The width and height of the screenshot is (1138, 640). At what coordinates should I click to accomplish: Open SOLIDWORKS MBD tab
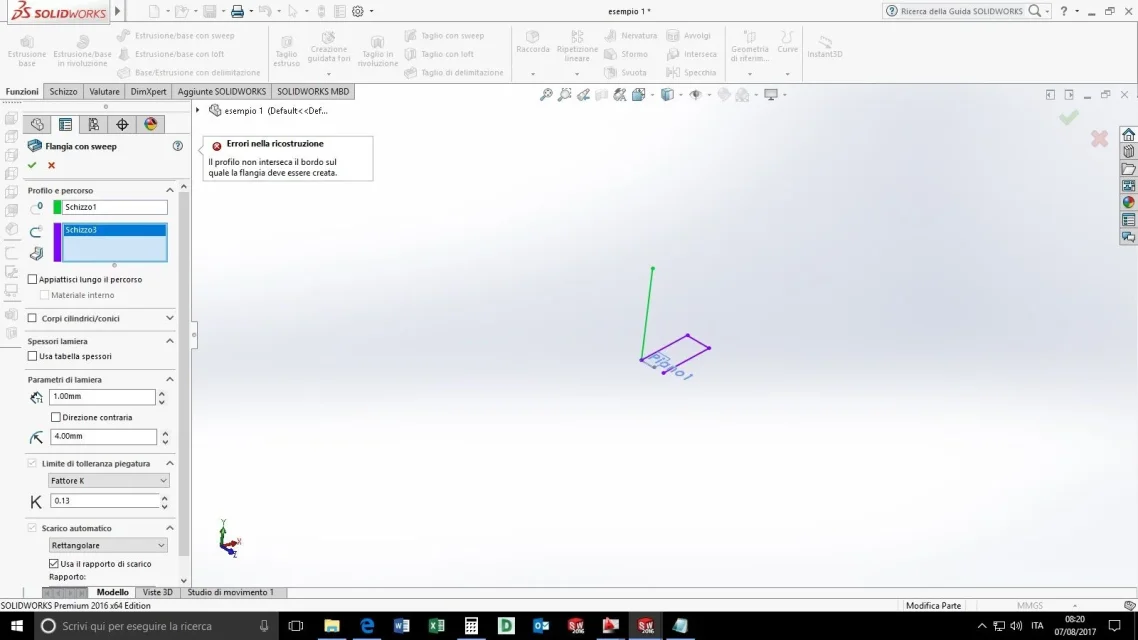click(x=313, y=91)
